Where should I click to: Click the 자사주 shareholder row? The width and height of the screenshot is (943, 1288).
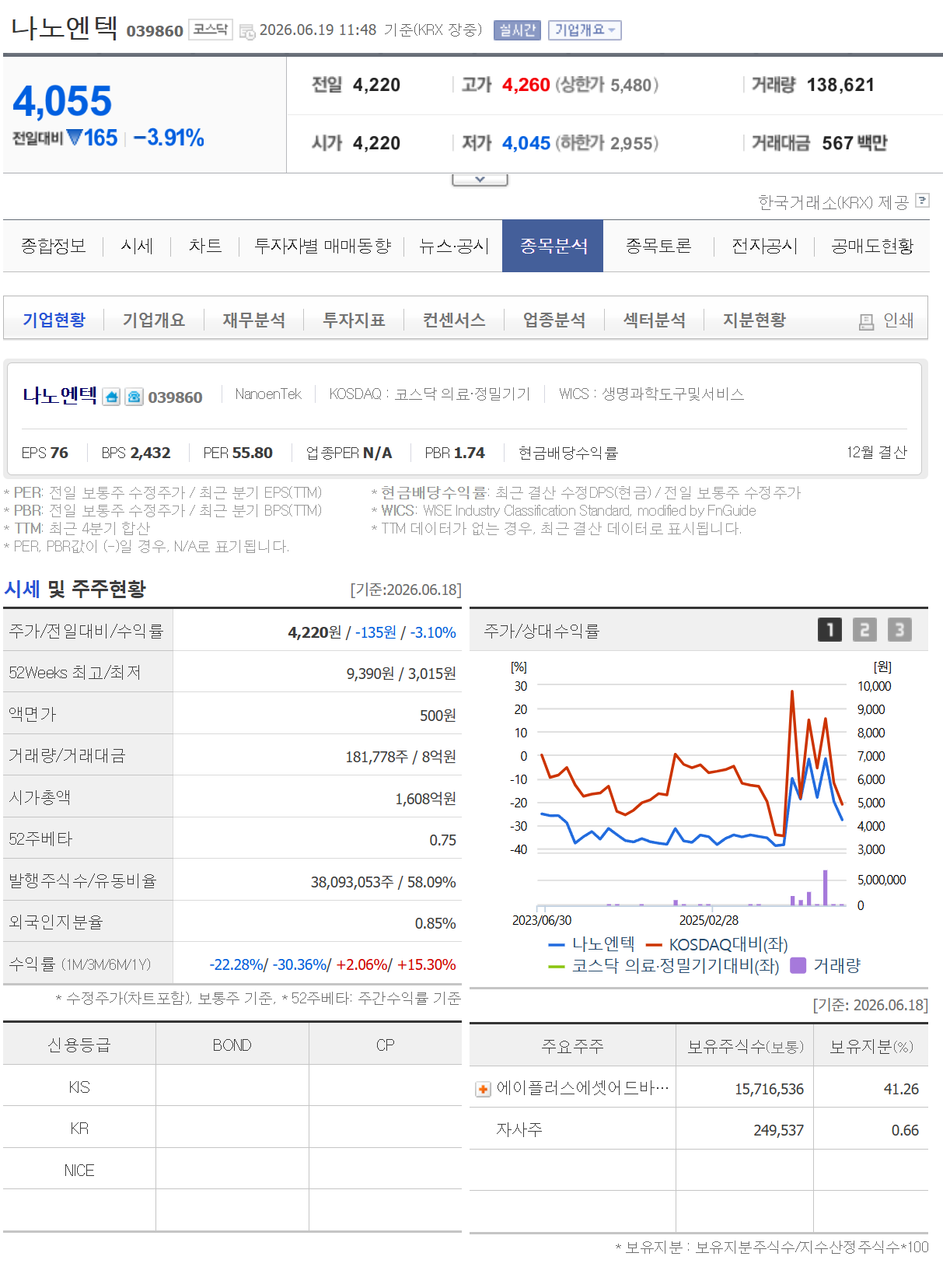coord(699,1129)
